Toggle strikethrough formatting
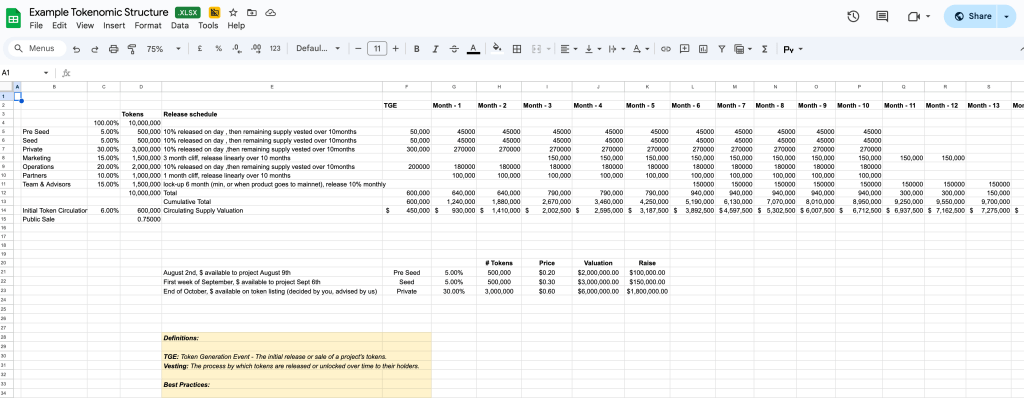Image resolution: width=1024 pixels, height=398 pixels. coord(455,48)
